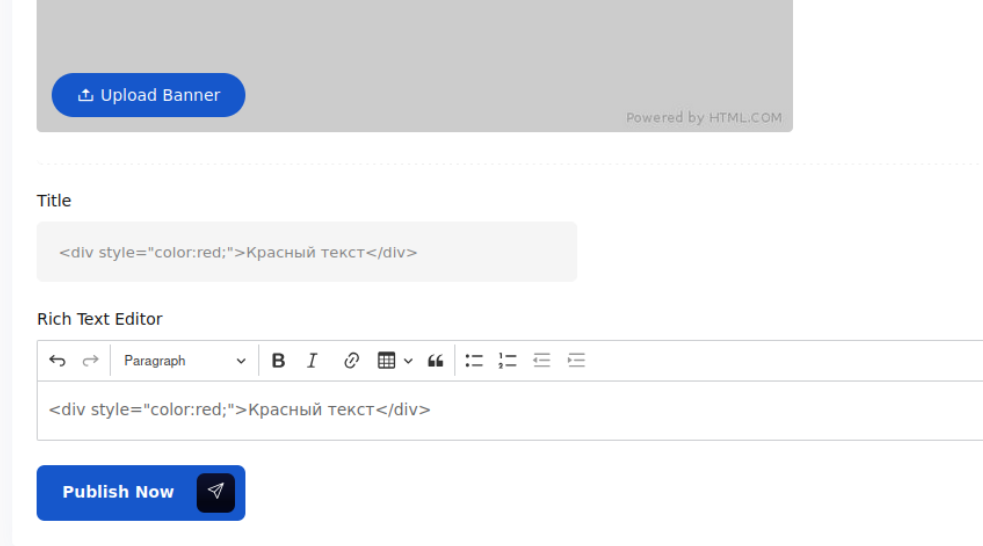
Task: Decrease indent with the outdent icon
Action: pyautogui.click(x=542, y=361)
